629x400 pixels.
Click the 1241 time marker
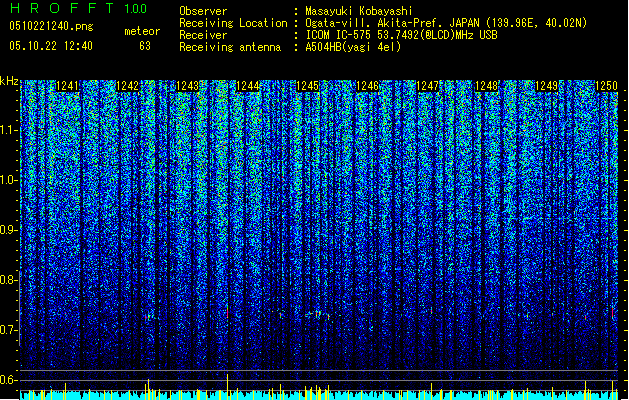67,86
